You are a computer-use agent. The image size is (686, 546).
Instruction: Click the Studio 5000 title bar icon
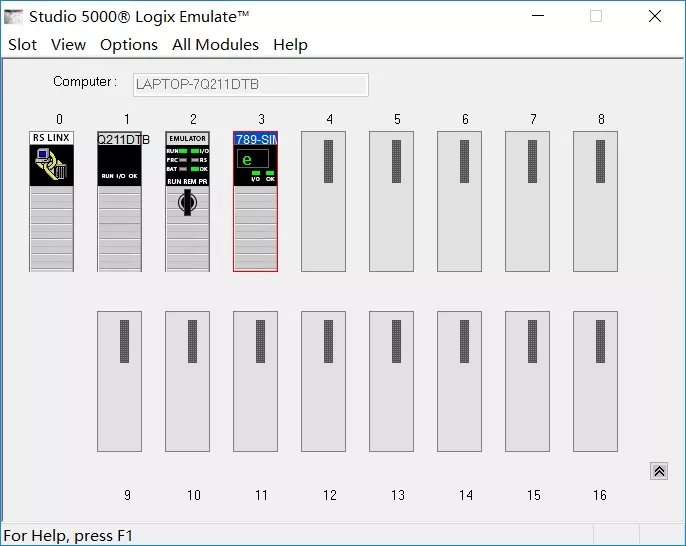pos(14,16)
